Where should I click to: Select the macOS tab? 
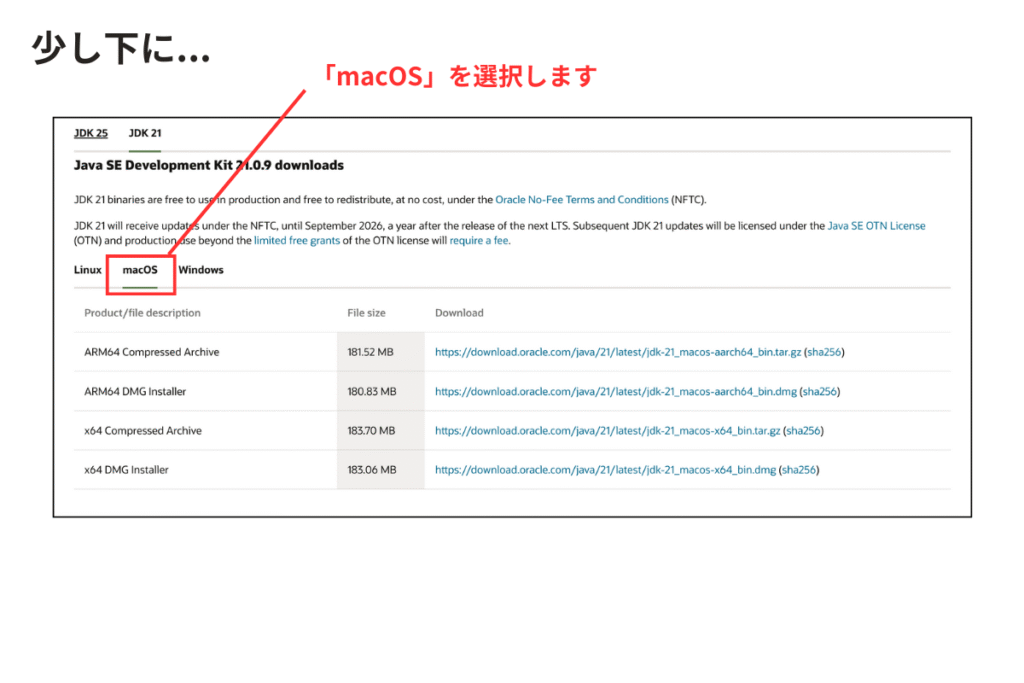coord(140,270)
